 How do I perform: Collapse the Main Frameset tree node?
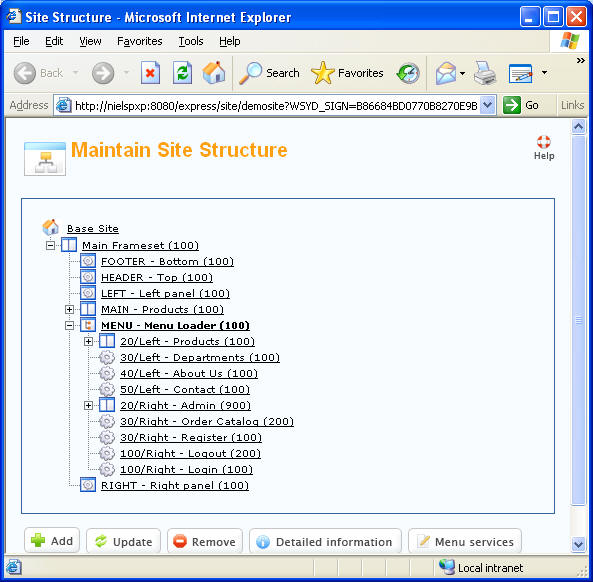click(50, 245)
